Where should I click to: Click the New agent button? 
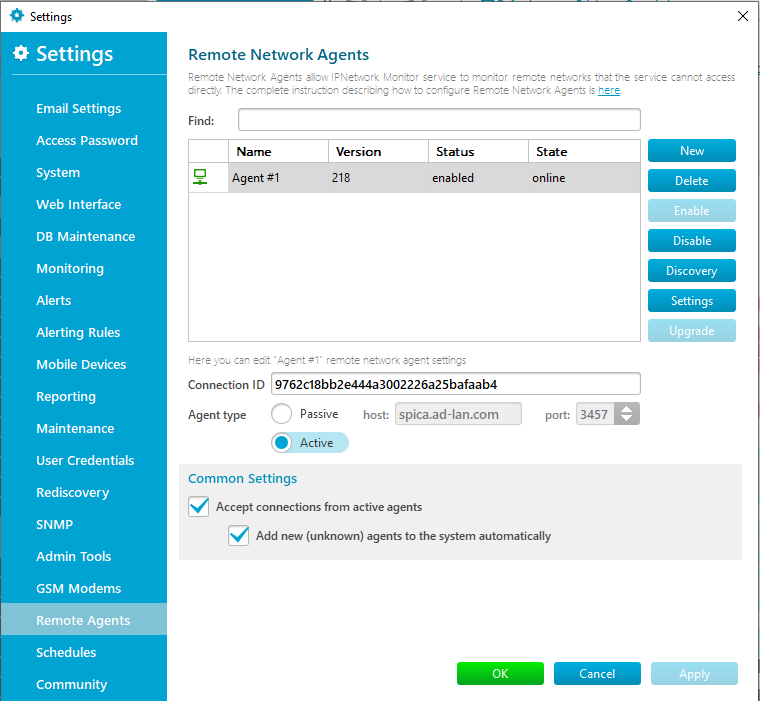click(x=692, y=151)
